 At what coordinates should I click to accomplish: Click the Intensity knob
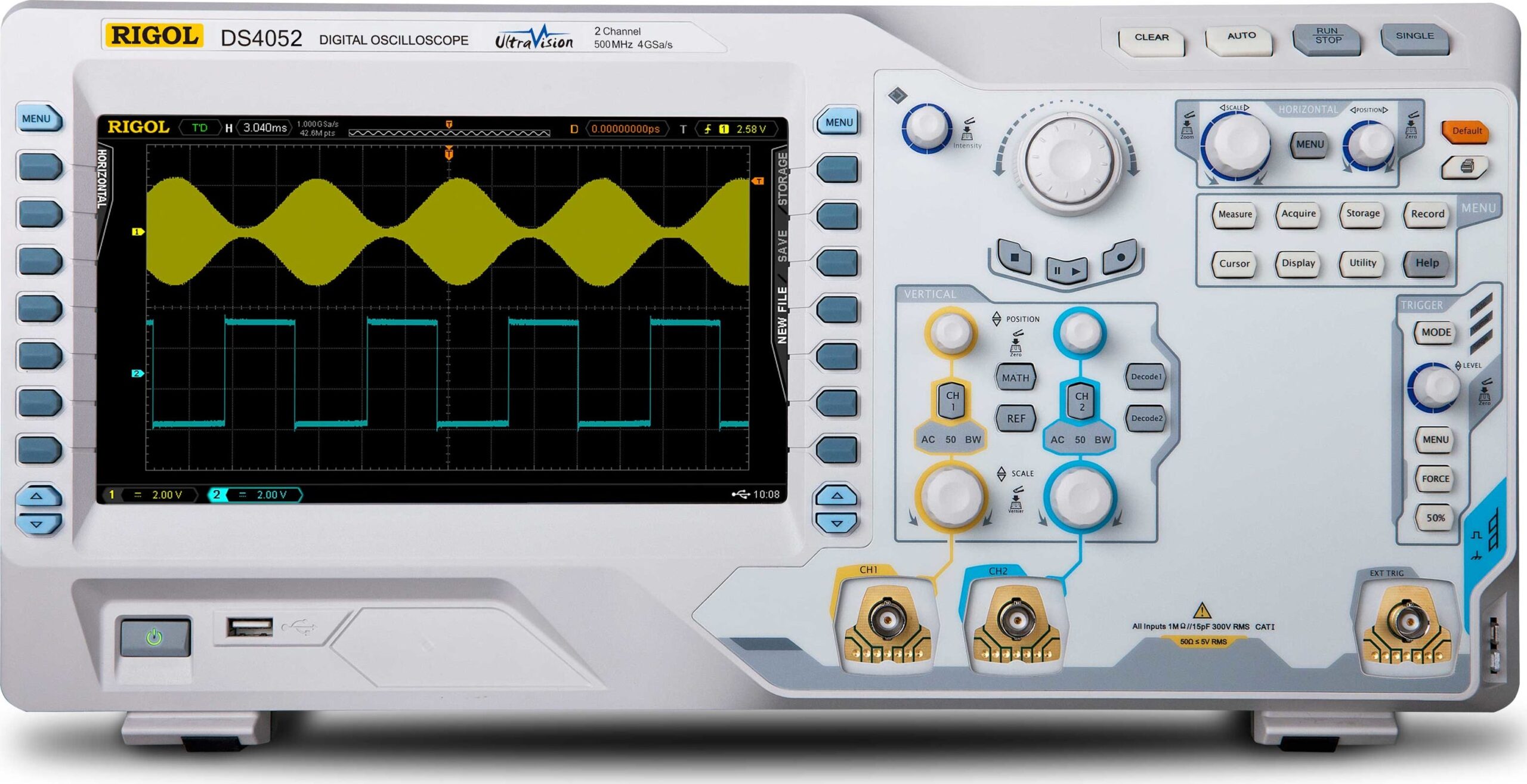point(926,128)
